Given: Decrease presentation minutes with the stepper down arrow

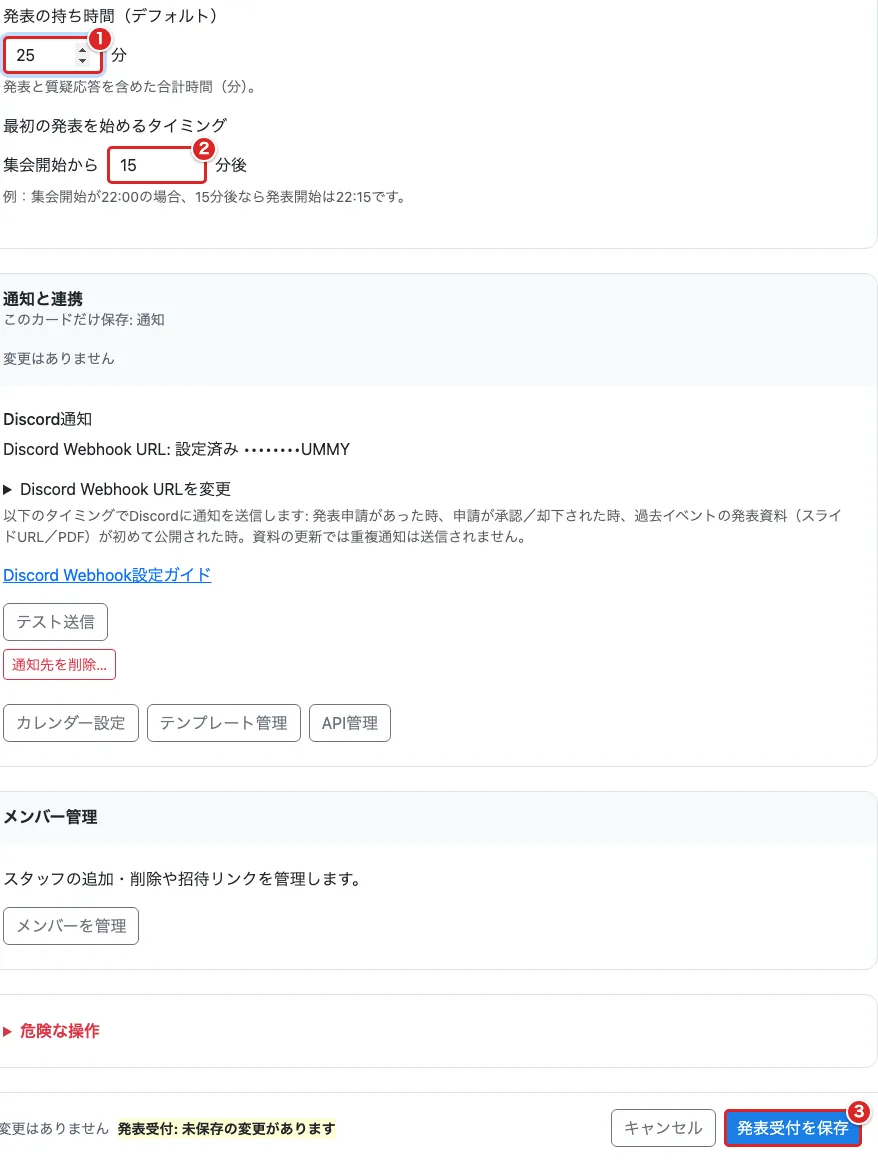Looking at the screenshot, I should tap(82, 60).
